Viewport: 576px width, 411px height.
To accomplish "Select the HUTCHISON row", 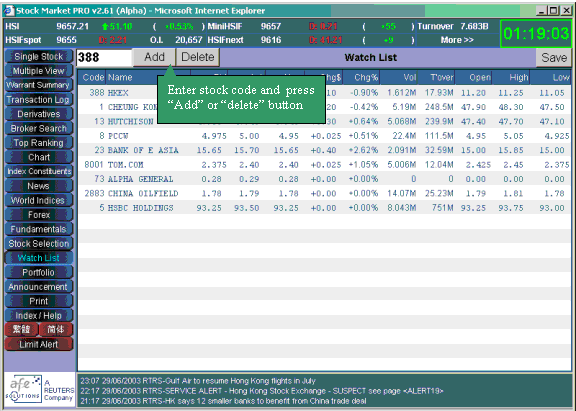I will tap(324, 121).
